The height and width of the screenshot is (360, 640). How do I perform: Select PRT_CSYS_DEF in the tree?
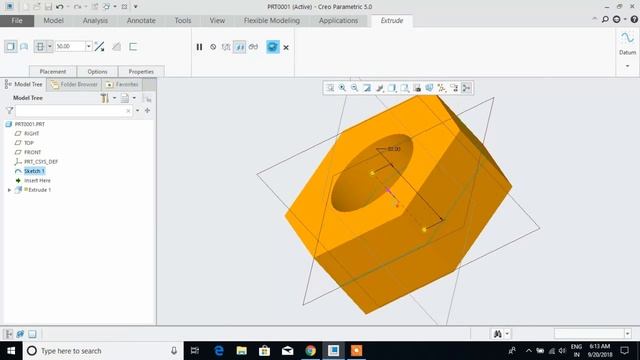[x=41, y=162]
